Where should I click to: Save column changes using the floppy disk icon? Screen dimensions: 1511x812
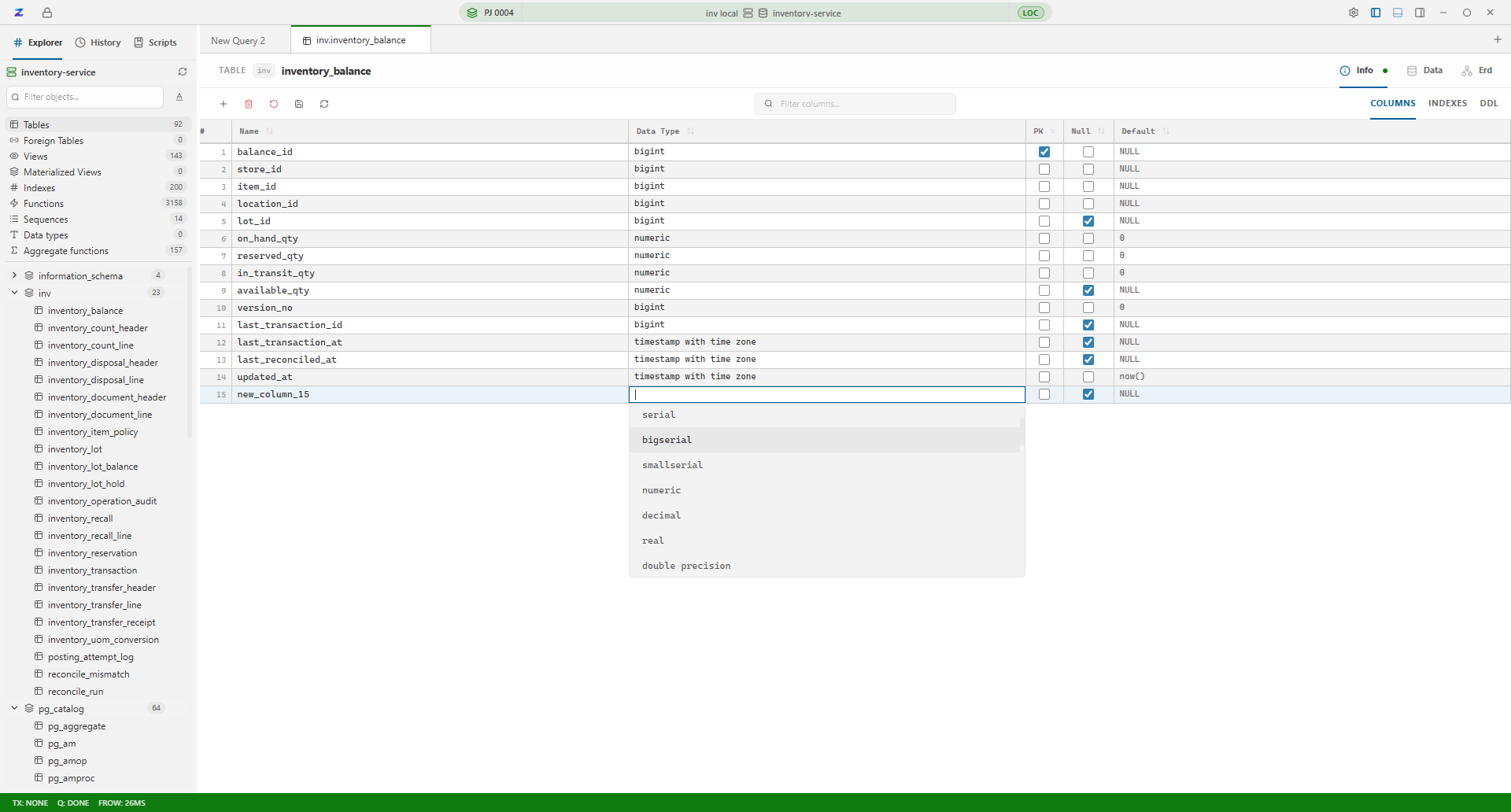tap(299, 104)
